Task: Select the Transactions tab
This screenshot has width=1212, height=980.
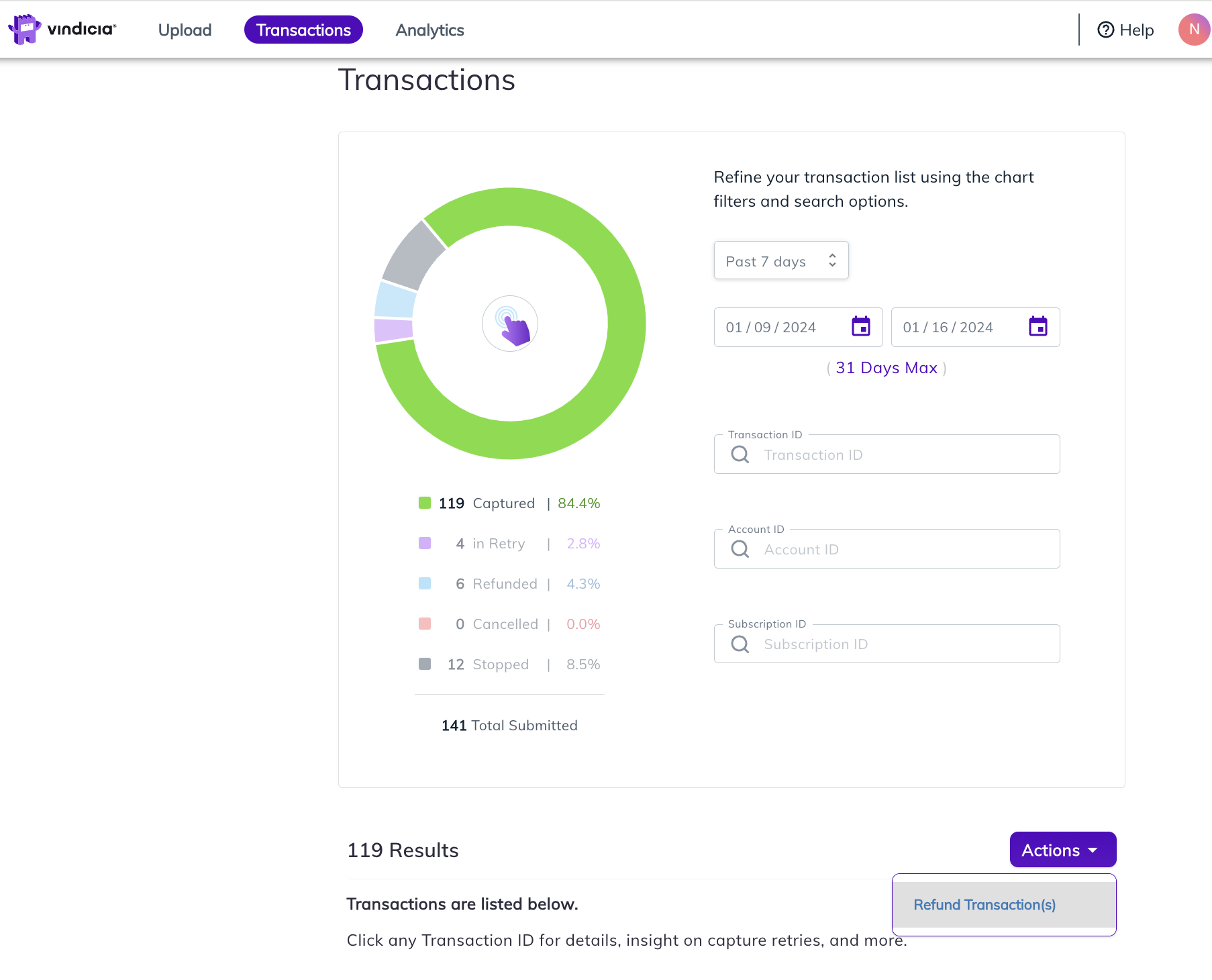Action: pos(303,30)
